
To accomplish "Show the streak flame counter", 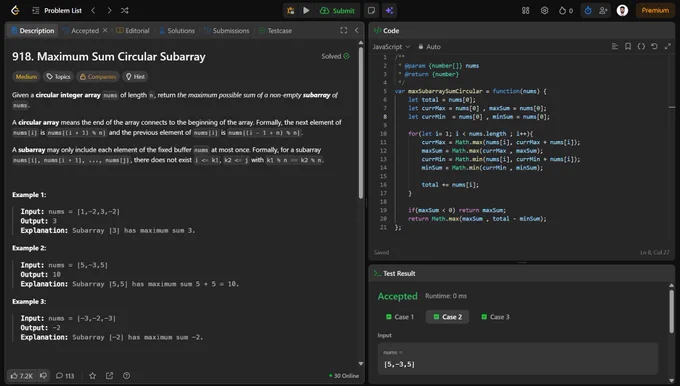I will (566, 10).
